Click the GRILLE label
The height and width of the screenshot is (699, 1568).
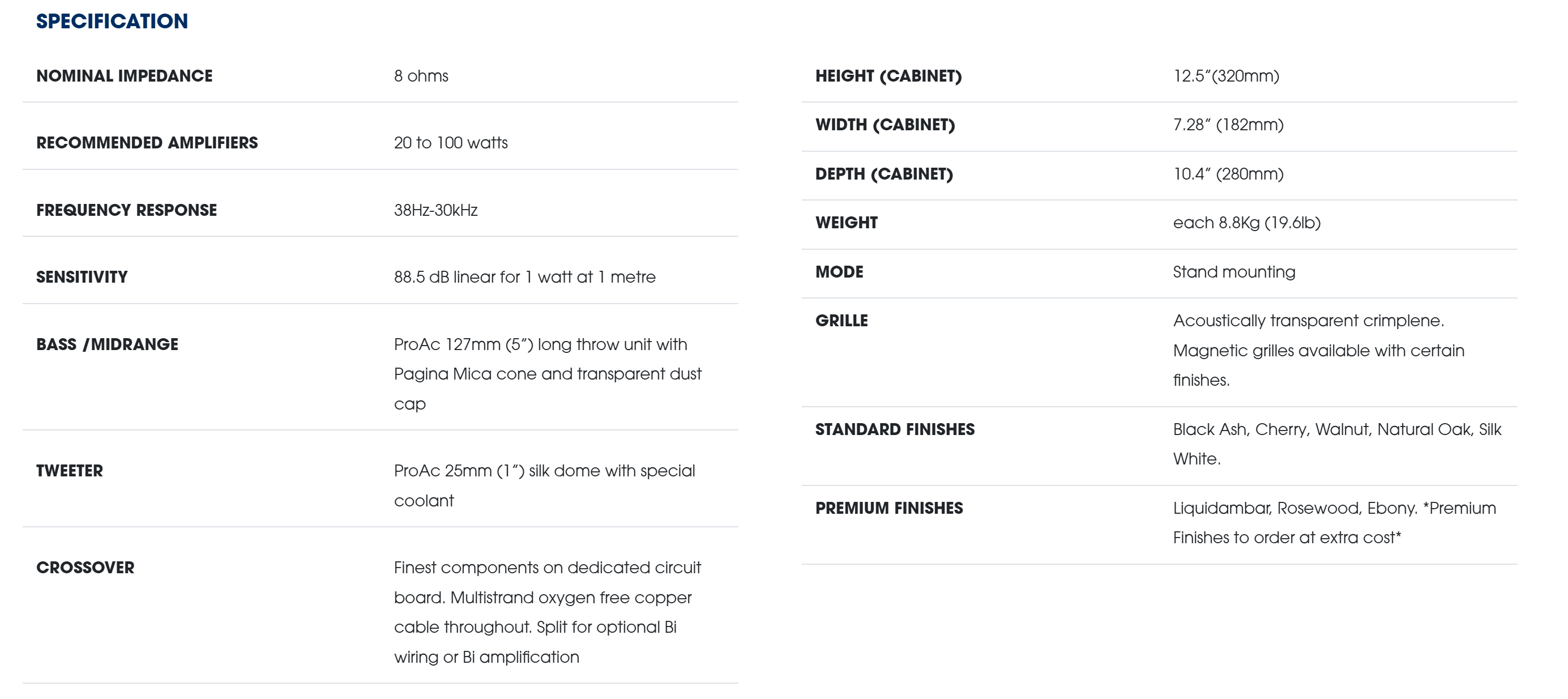point(841,321)
